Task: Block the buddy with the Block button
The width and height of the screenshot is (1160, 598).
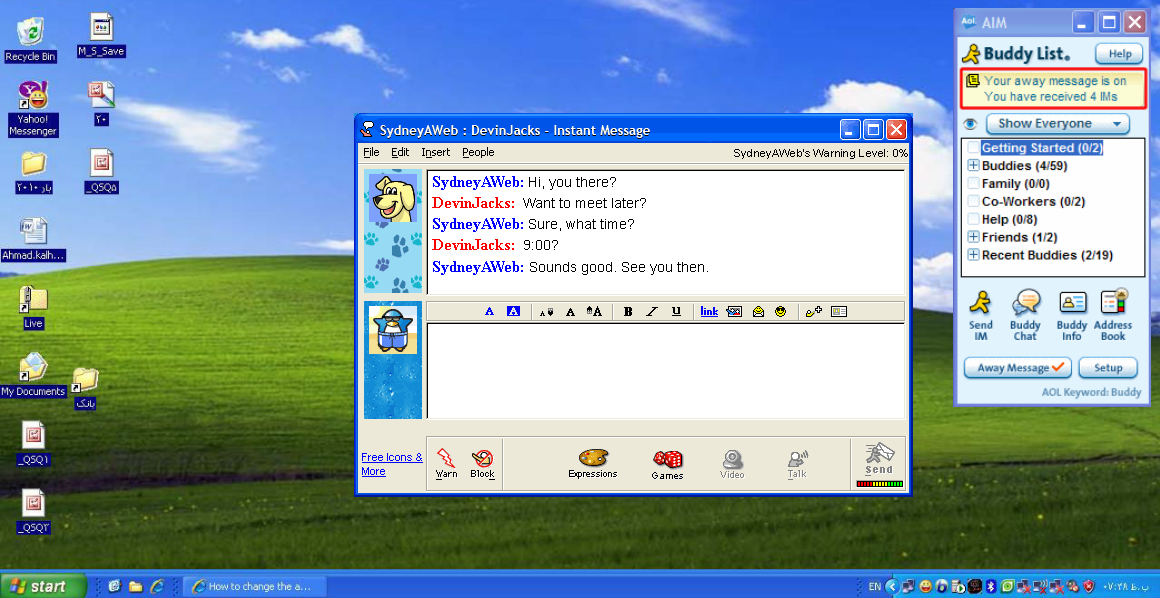Action: (482, 463)
